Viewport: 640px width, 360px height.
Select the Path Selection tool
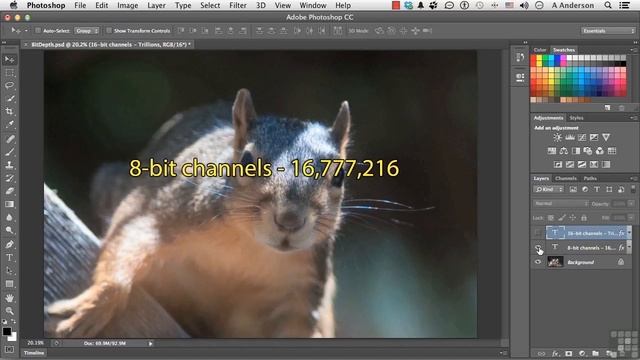9,270
